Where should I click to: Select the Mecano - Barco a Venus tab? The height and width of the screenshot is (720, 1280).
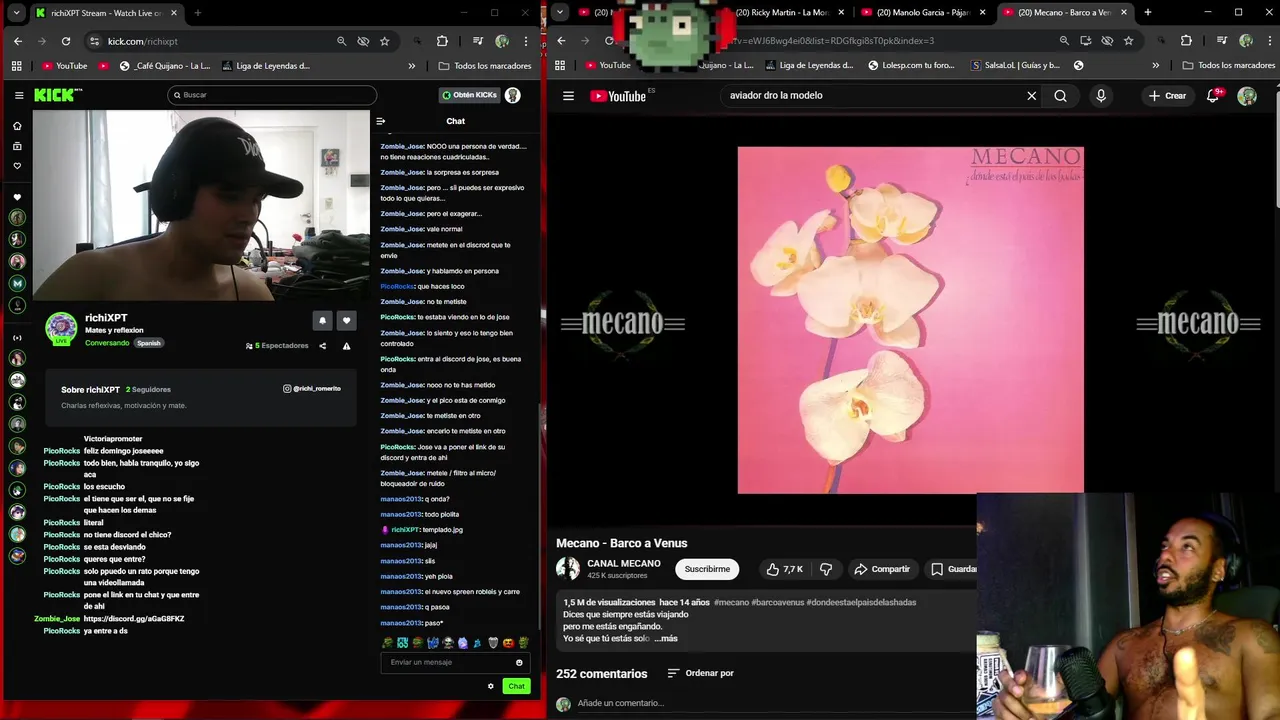tap(1062, 13)
